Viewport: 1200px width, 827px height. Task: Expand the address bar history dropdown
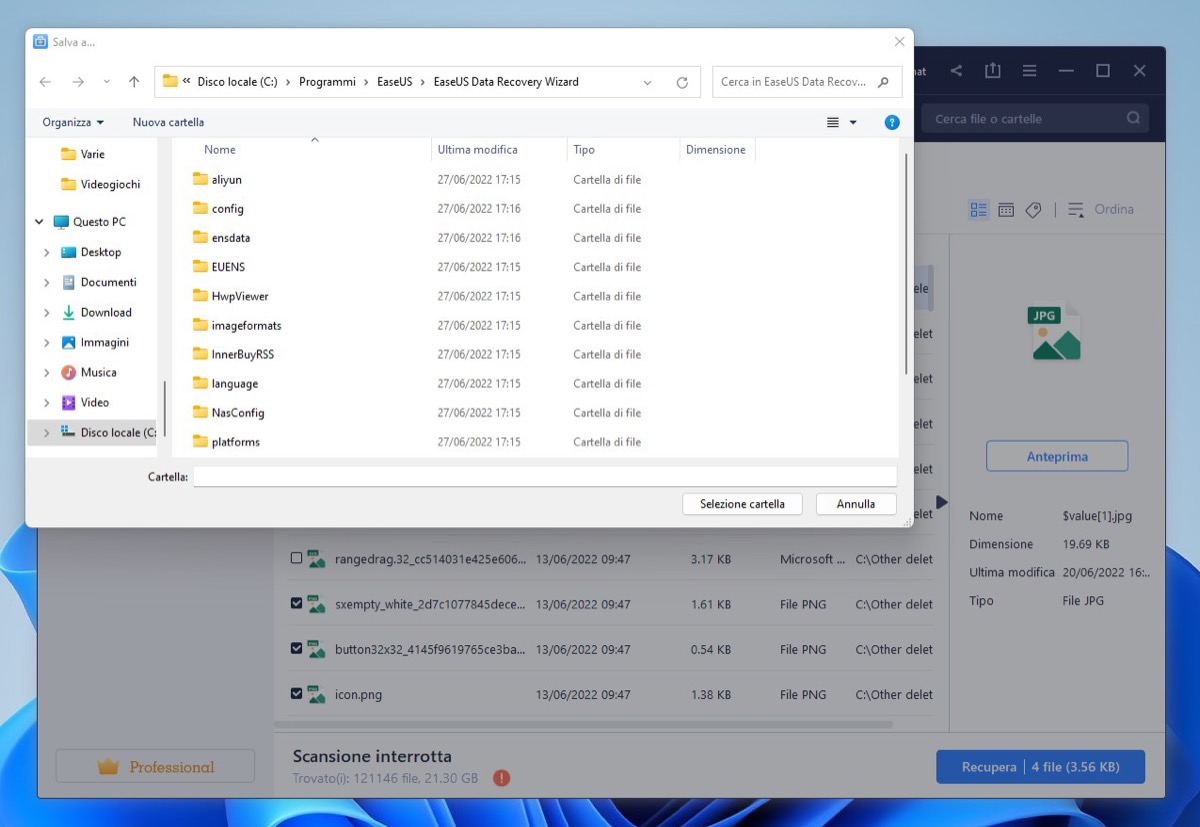point(648,82)
